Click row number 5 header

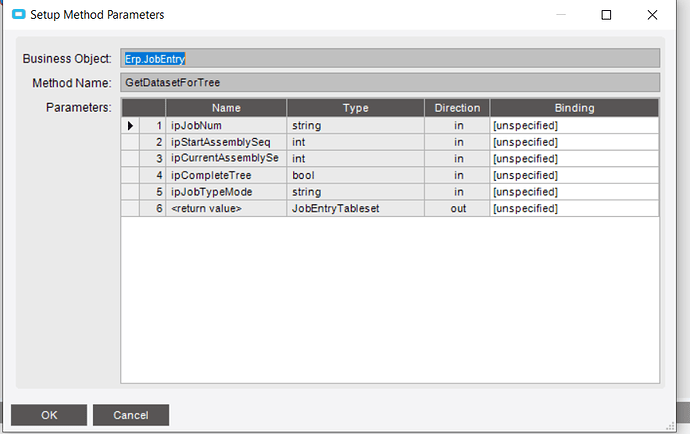153,192
